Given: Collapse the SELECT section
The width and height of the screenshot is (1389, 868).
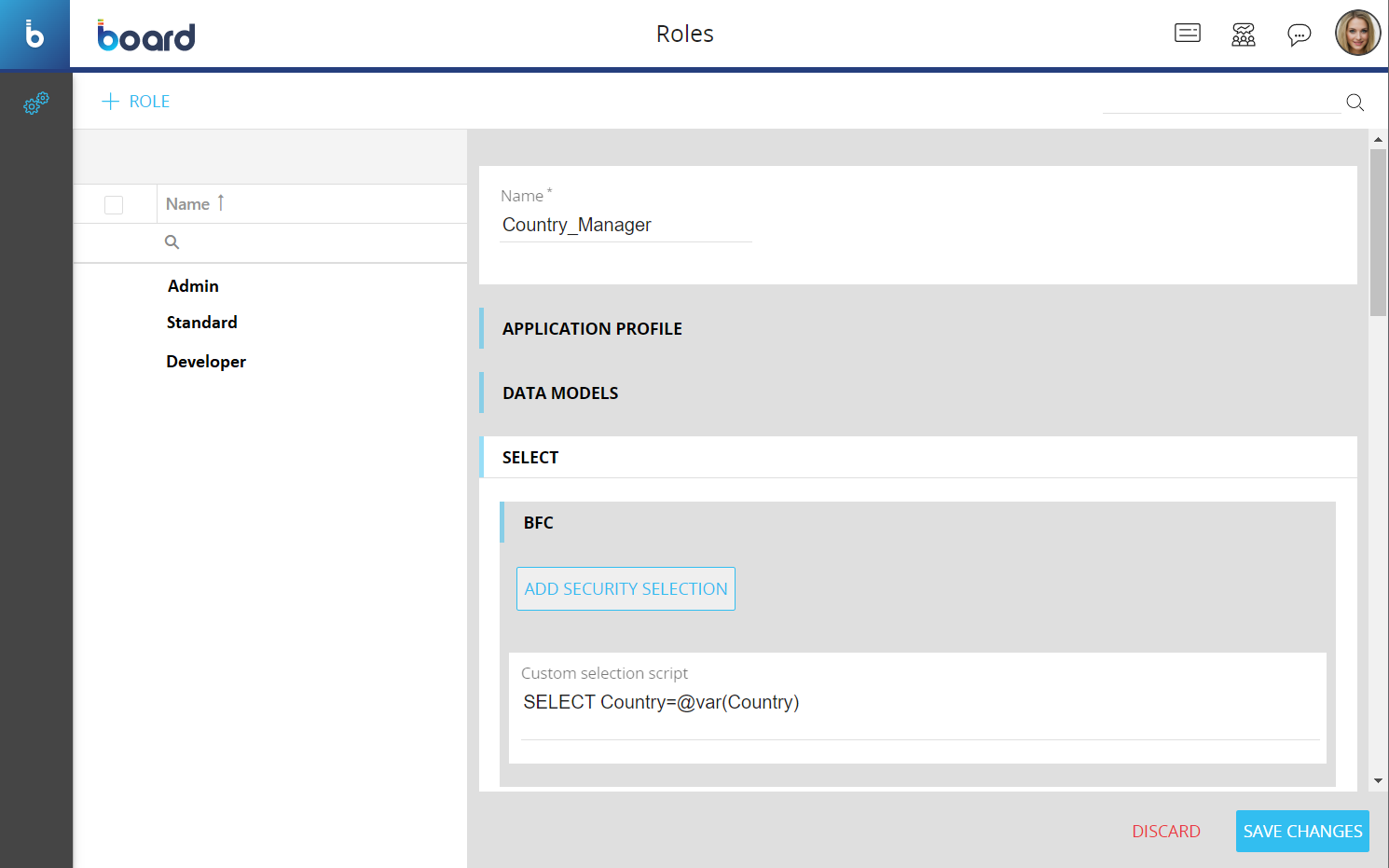Looking at the screenshot, I should pyautogui.click(x=530, y=458).
